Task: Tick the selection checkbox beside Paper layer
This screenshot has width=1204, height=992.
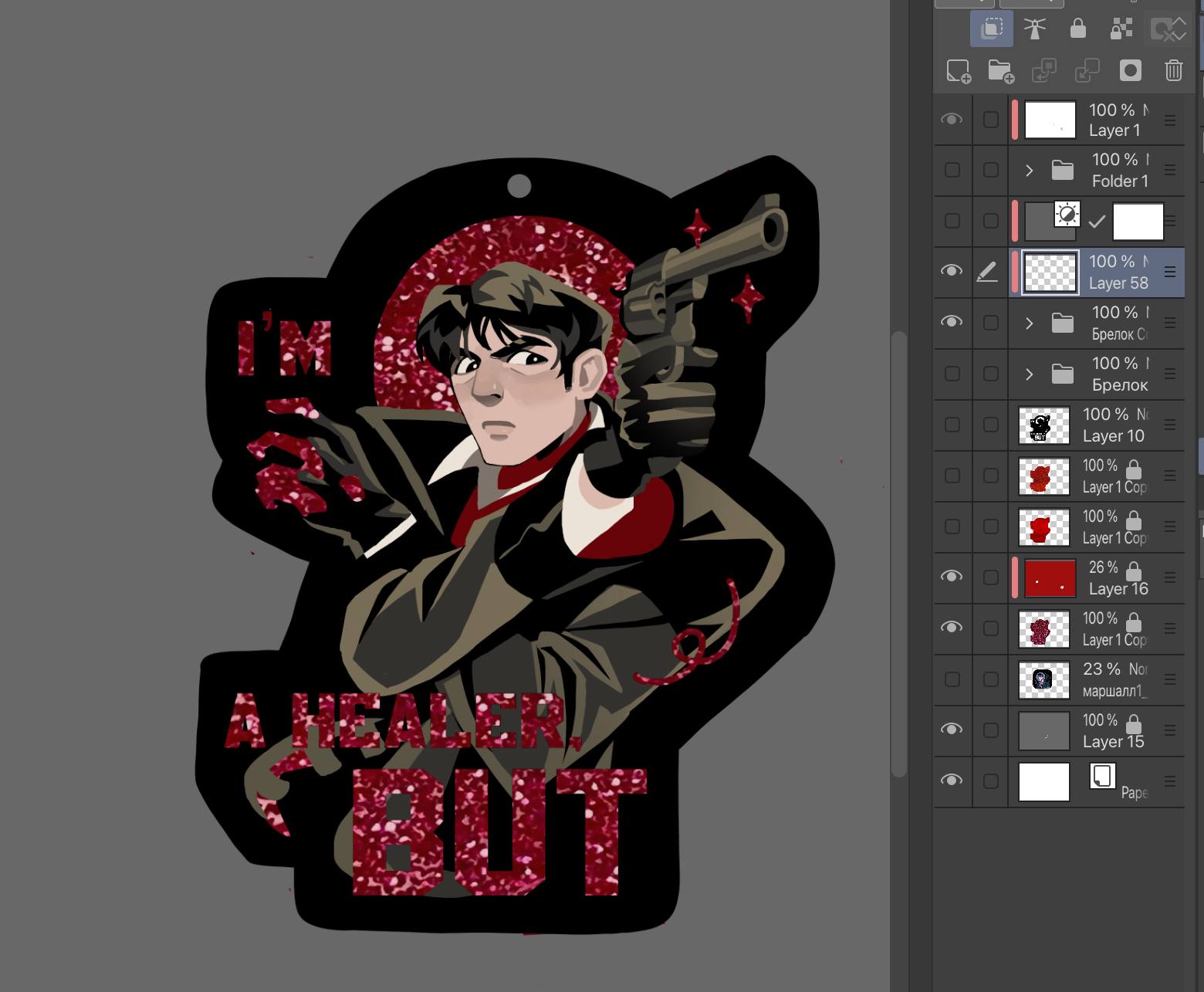Action: point(991,781)
